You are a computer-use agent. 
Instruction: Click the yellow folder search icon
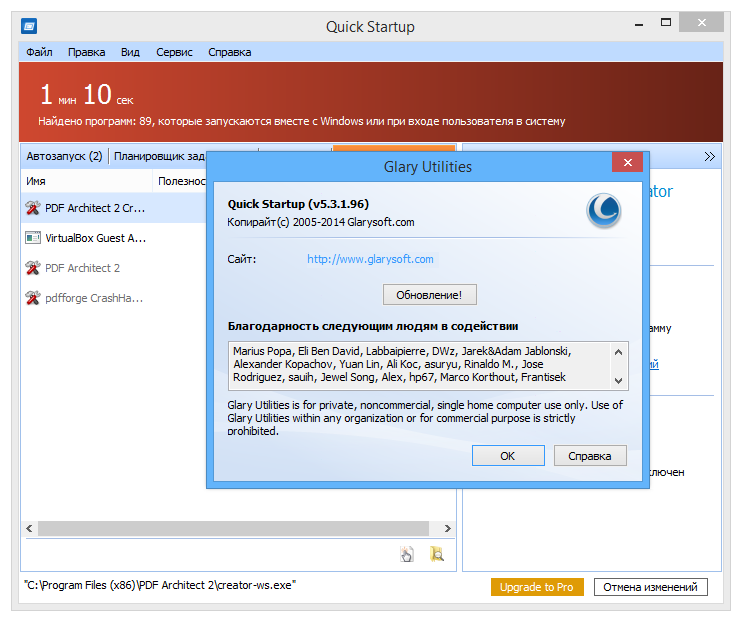[x=437, y=554]
